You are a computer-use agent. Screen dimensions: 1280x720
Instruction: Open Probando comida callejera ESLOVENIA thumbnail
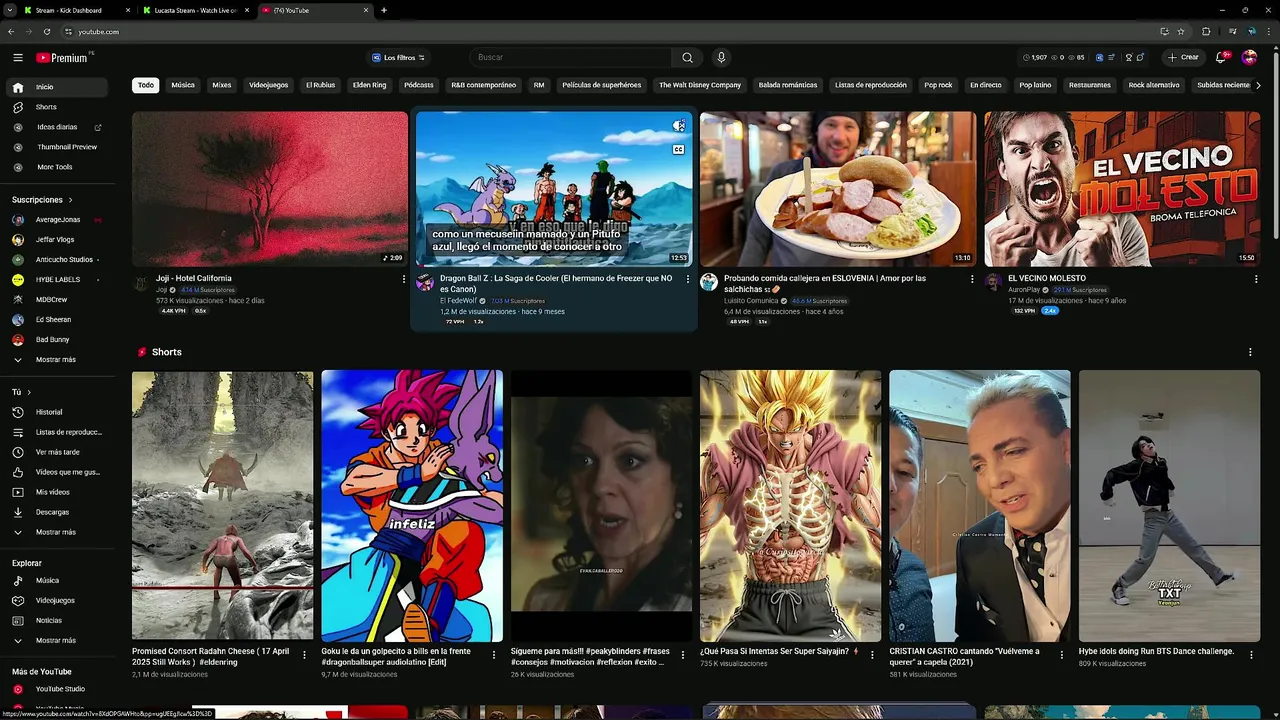tap(838, 189)
